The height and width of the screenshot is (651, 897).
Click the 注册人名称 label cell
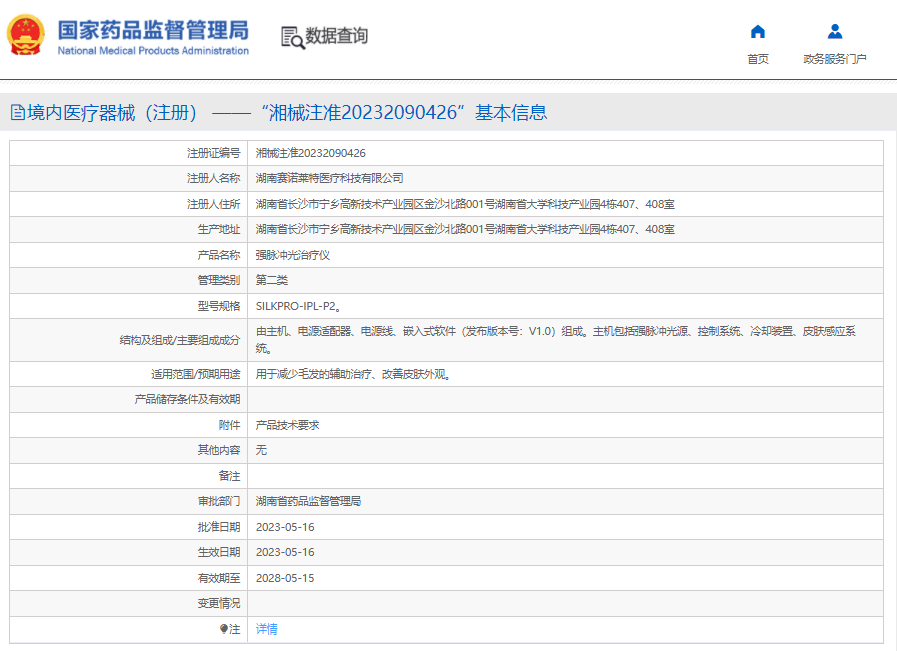click(x=128, y=178)
